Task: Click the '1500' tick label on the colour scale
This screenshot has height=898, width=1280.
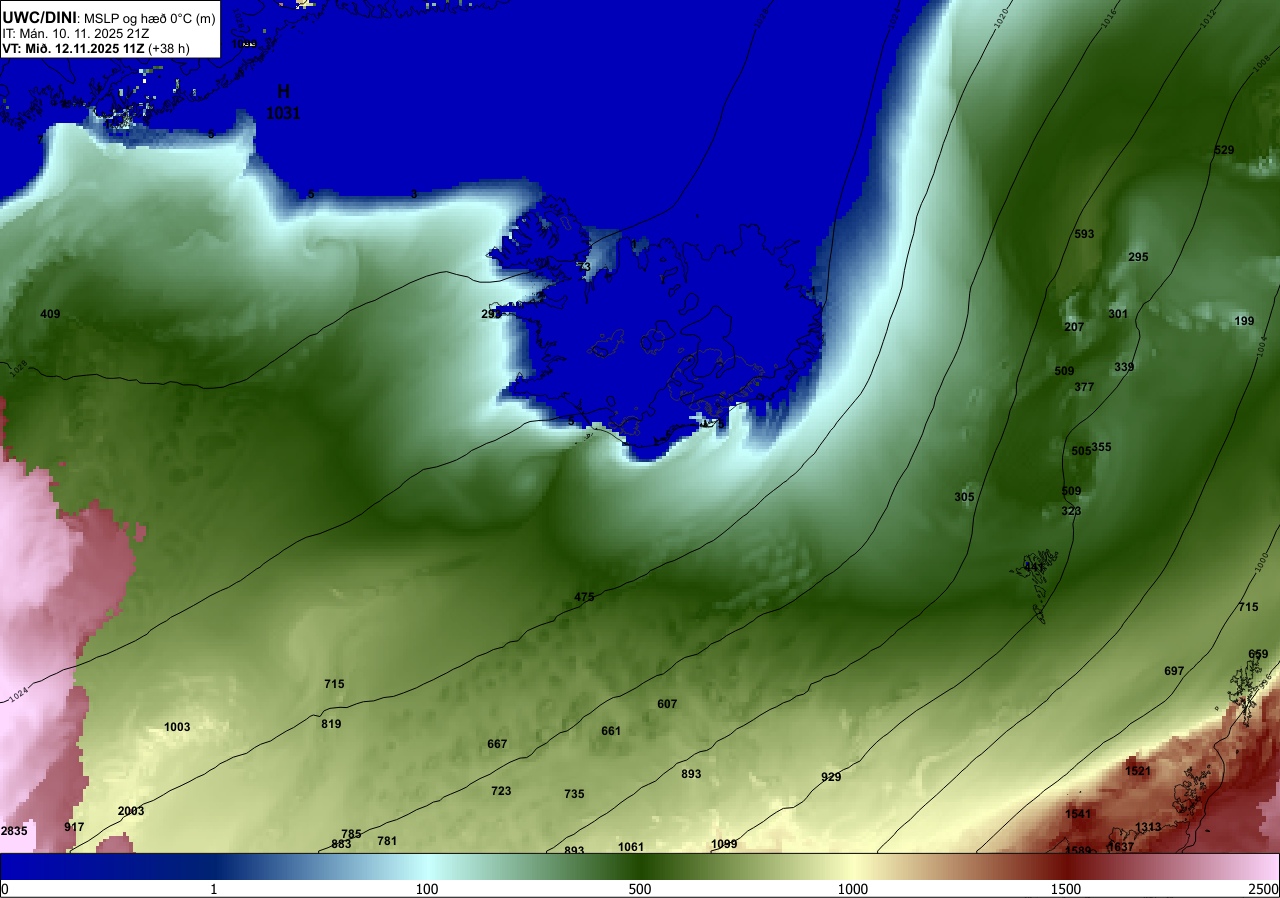Action: click(x=1066, y=889)
